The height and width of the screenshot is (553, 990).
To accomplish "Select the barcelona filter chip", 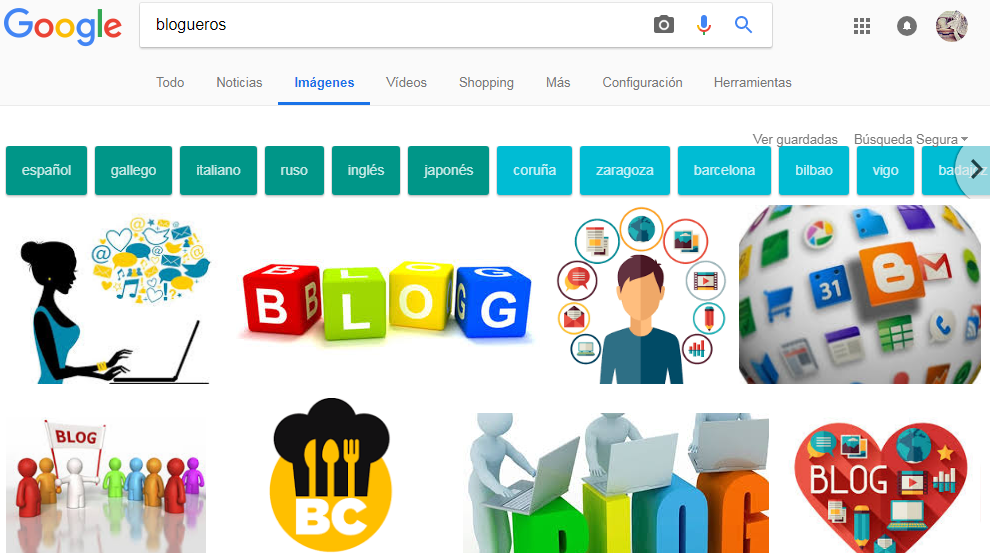I will [724, 170].
